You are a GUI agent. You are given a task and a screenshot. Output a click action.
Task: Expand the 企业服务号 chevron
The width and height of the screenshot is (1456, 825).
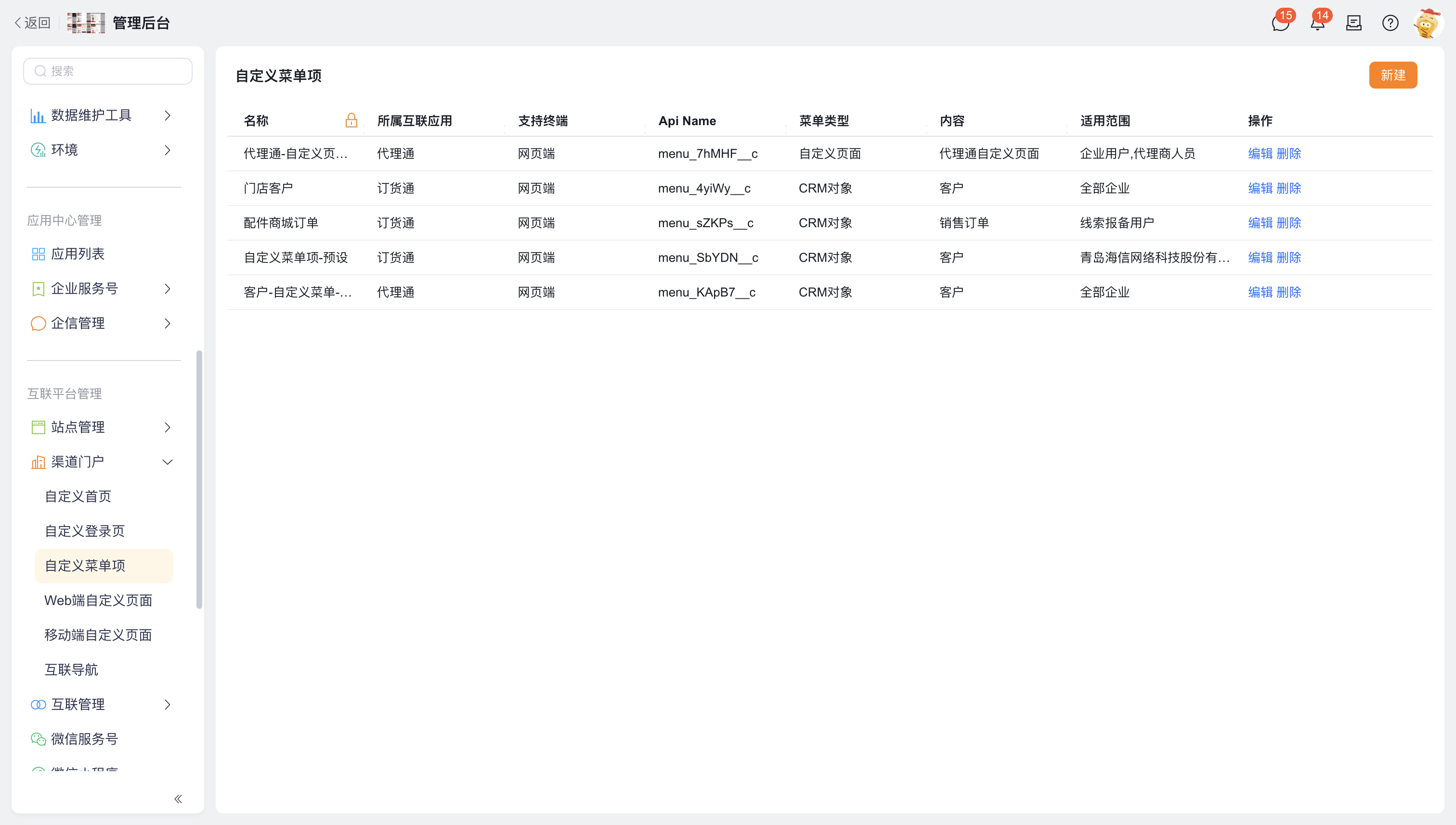[167, 289]
